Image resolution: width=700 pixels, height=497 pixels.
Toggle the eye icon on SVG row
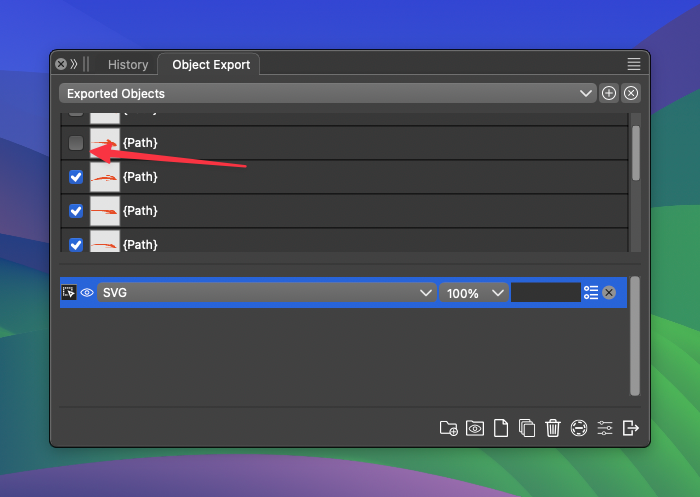click(x=87, y=293)
